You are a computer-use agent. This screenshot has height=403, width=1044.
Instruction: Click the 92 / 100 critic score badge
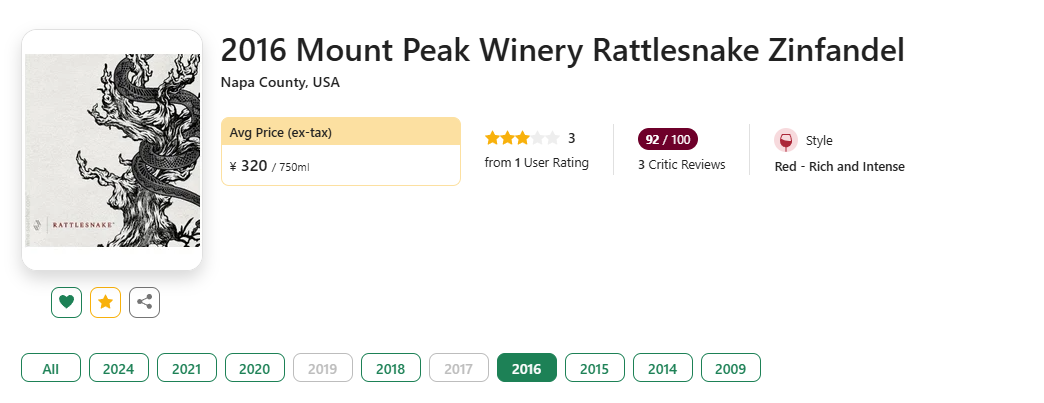pyautogui.click(x=667, y=139)
